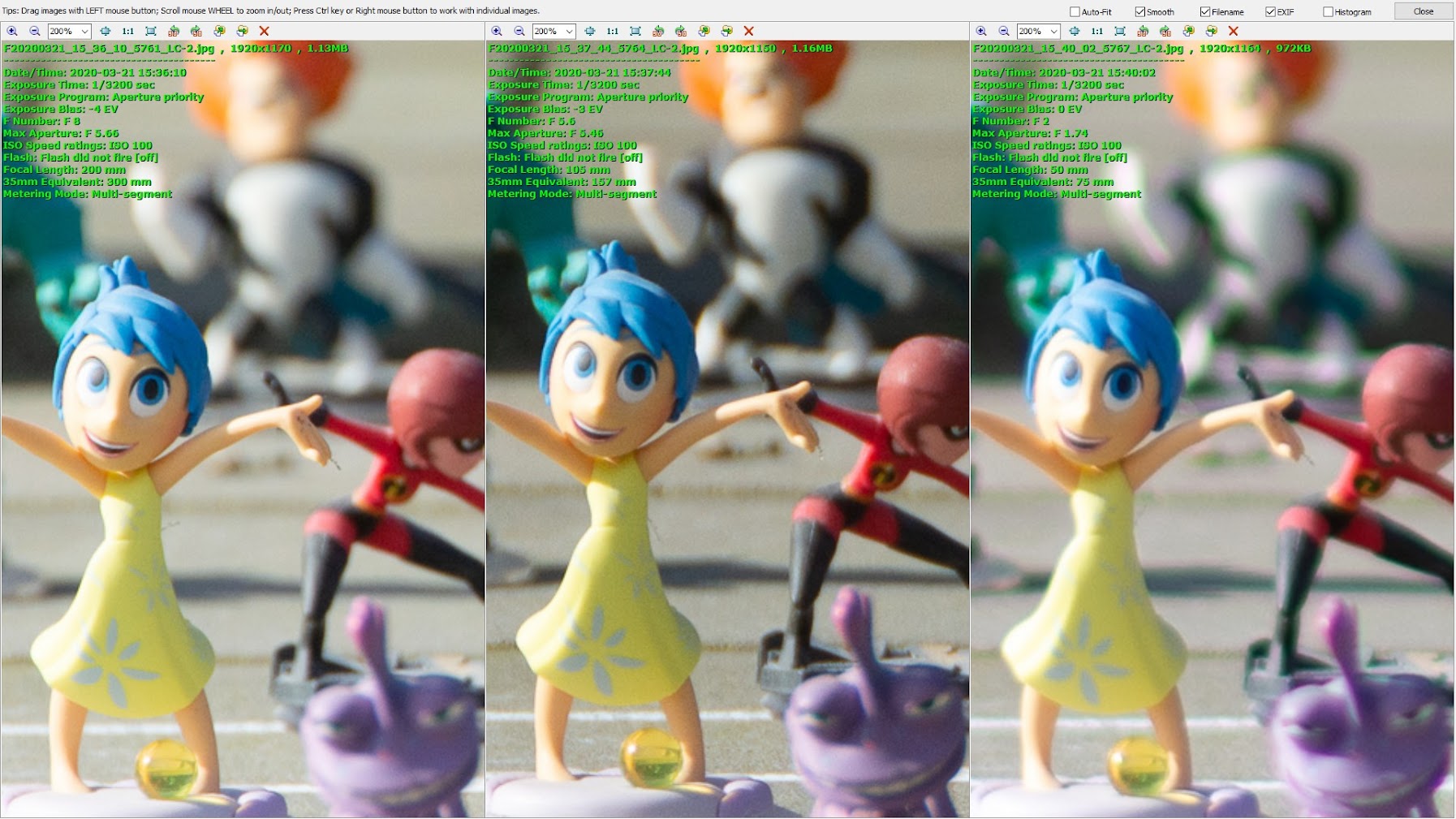This screenshot has width=1456, height=819.
Task: Move the 5764 image to folder
Action: pyautogui.click(x=726, y=31)
